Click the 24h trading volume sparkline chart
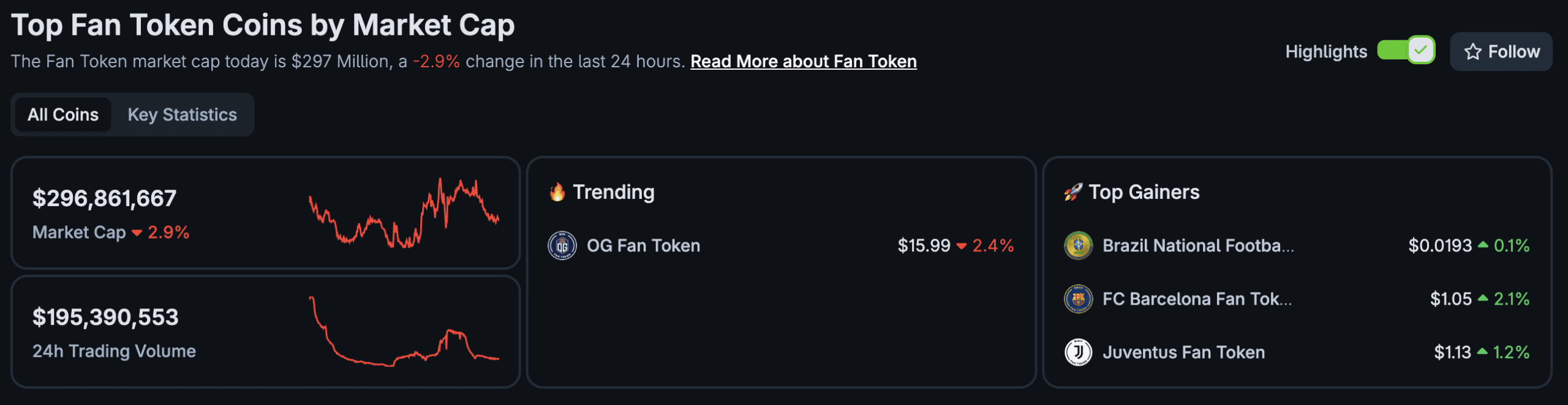Viewport: 1568px width, 405px height. (404, 332)
